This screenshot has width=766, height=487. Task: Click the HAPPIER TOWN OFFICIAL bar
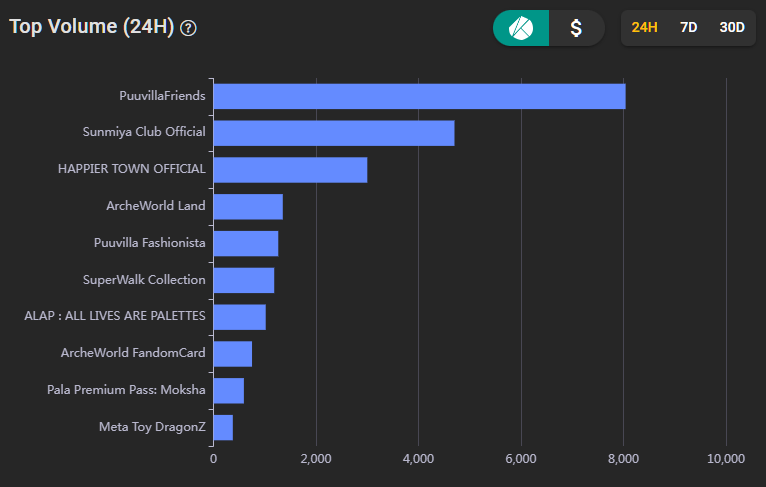(291, 170)
